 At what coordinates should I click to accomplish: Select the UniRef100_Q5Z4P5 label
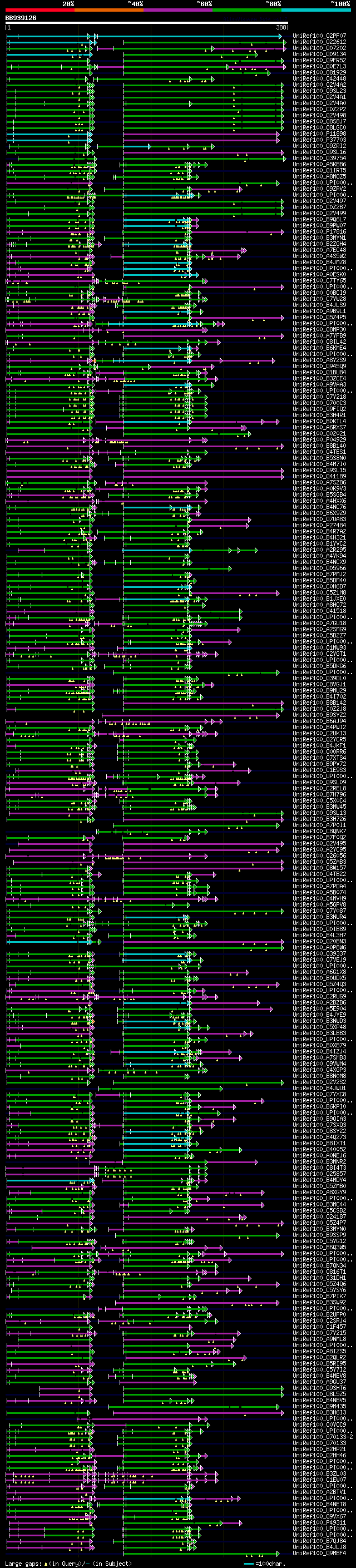tap(319, 318)
